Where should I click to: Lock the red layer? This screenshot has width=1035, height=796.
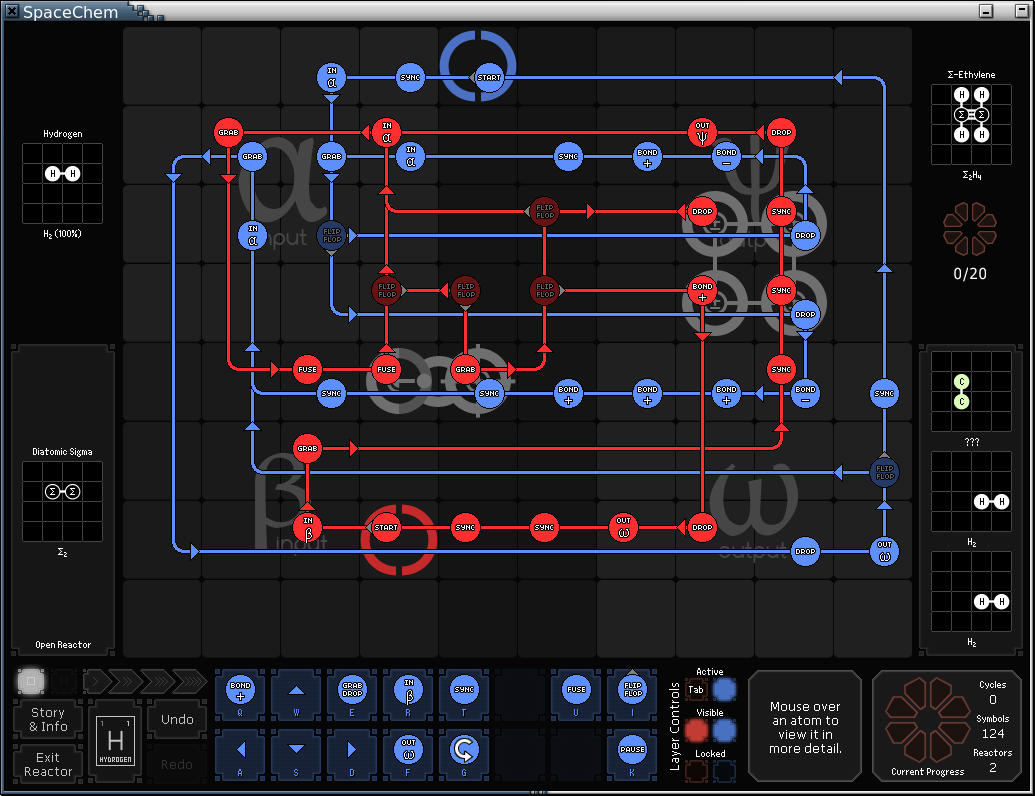(x=696, y=771)
